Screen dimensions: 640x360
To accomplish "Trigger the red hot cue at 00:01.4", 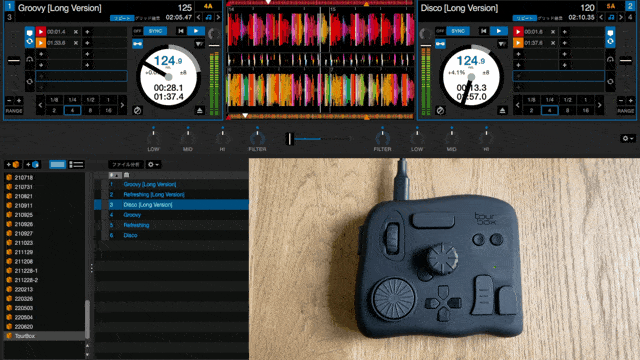I will coord(41,31).
